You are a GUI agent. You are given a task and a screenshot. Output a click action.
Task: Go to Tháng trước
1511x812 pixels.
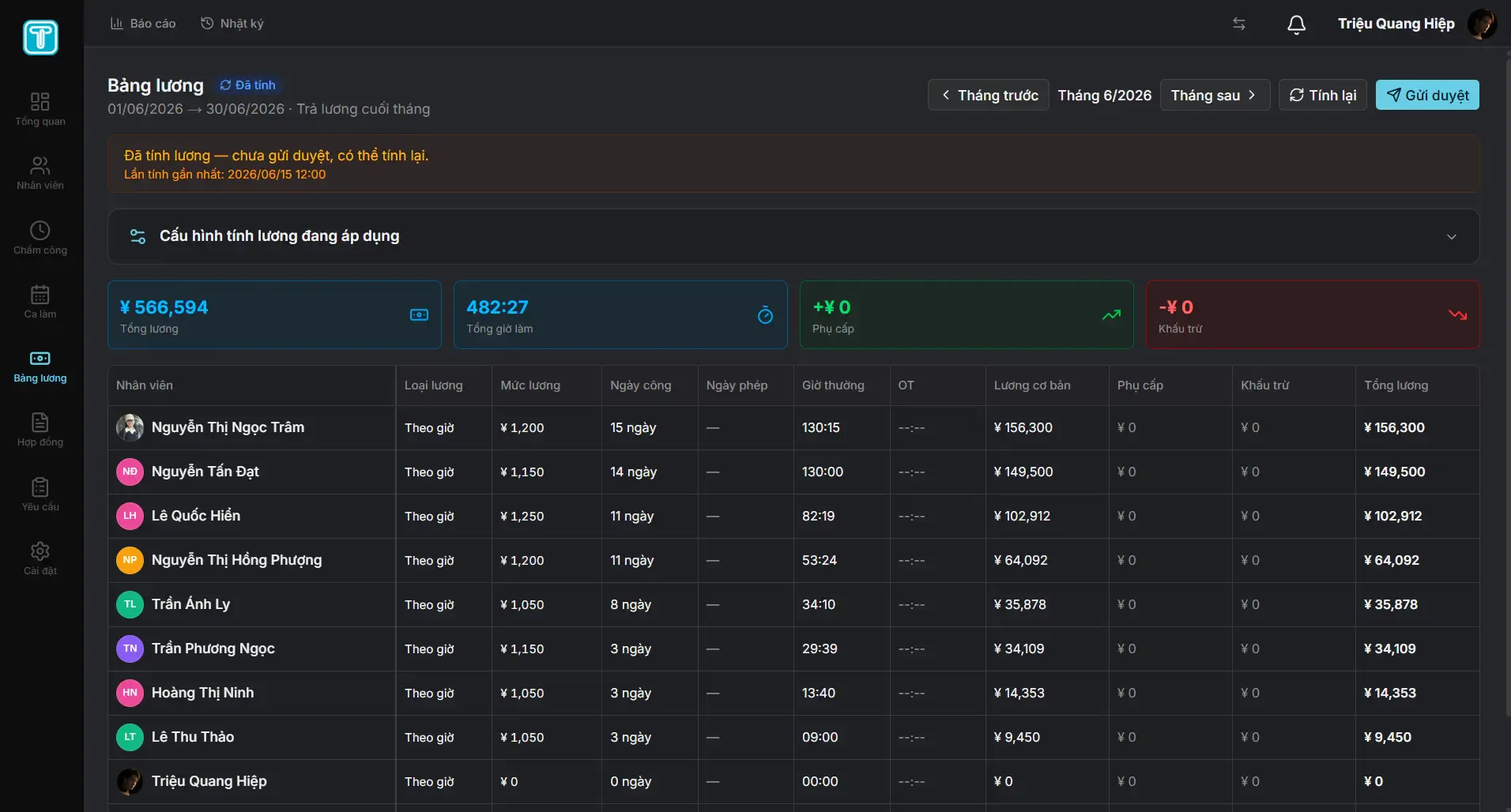989,95
